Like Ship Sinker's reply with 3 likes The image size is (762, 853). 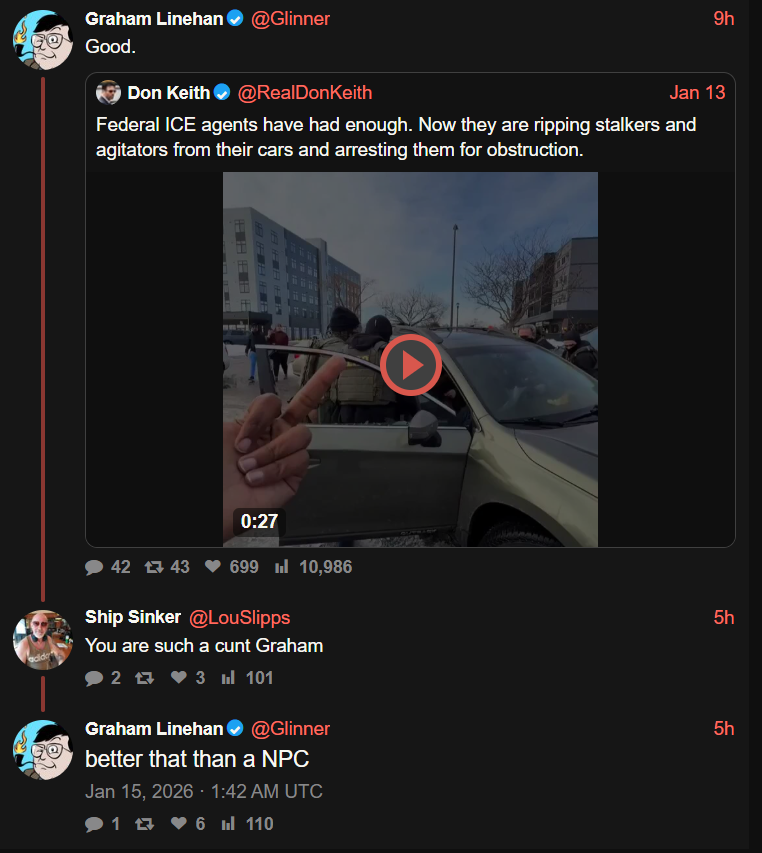pyautogui.click(x=178, y=678)
